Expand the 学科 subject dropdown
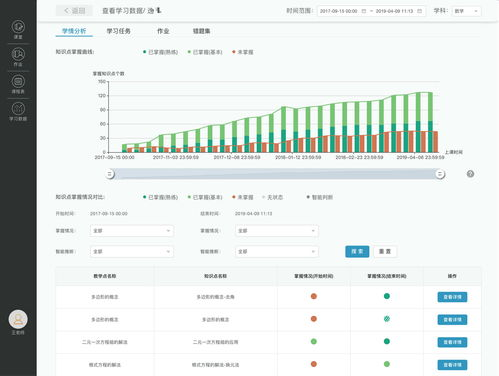The image size is (499, 376). coord(466,11)
